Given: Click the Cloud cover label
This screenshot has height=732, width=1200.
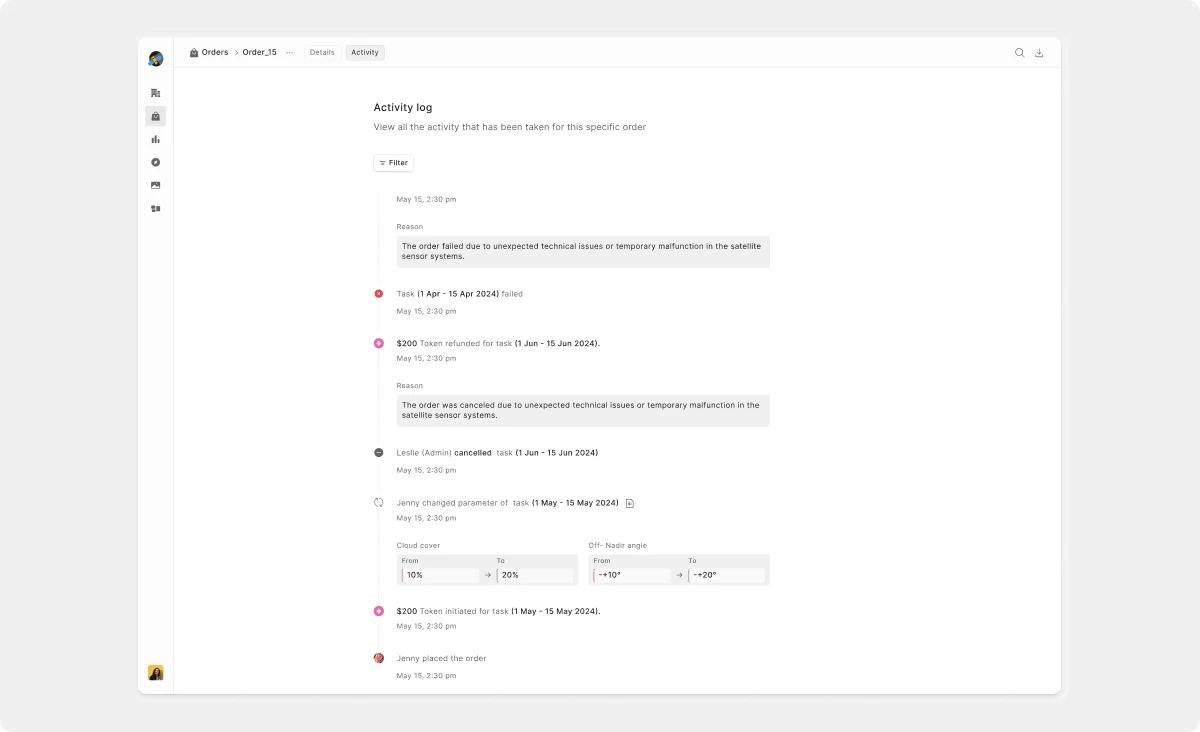Looking at the screenshot, I should 418,545.
